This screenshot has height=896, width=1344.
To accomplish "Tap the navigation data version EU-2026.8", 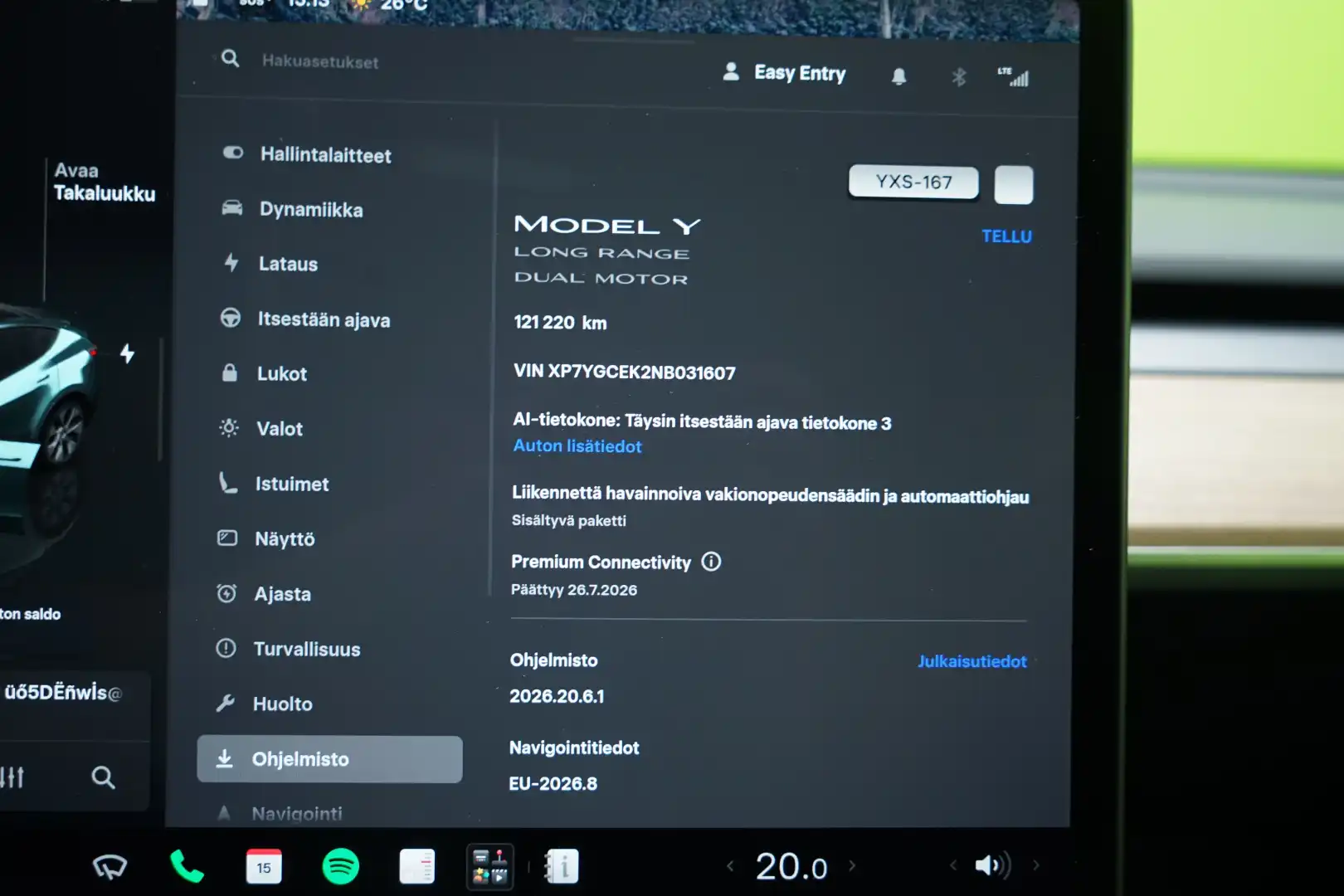I will click(553, 783).
